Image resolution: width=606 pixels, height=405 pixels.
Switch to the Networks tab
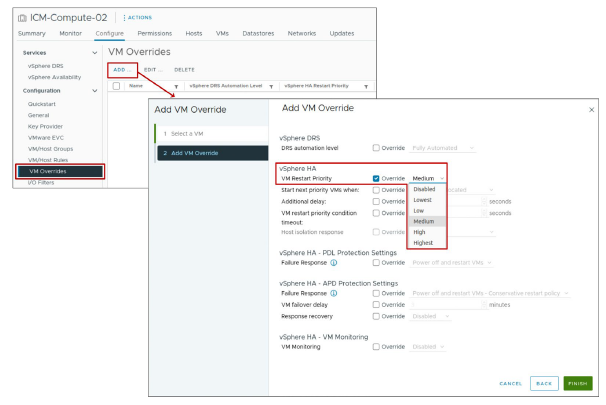pyautogui.click(x=302, y=34)
